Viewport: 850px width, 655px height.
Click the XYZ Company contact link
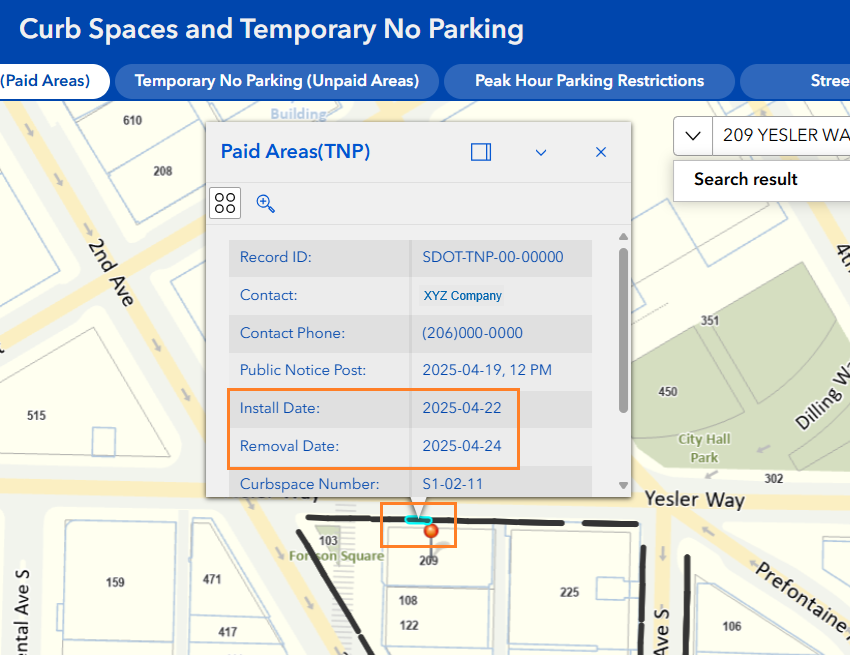coord(463,296)
